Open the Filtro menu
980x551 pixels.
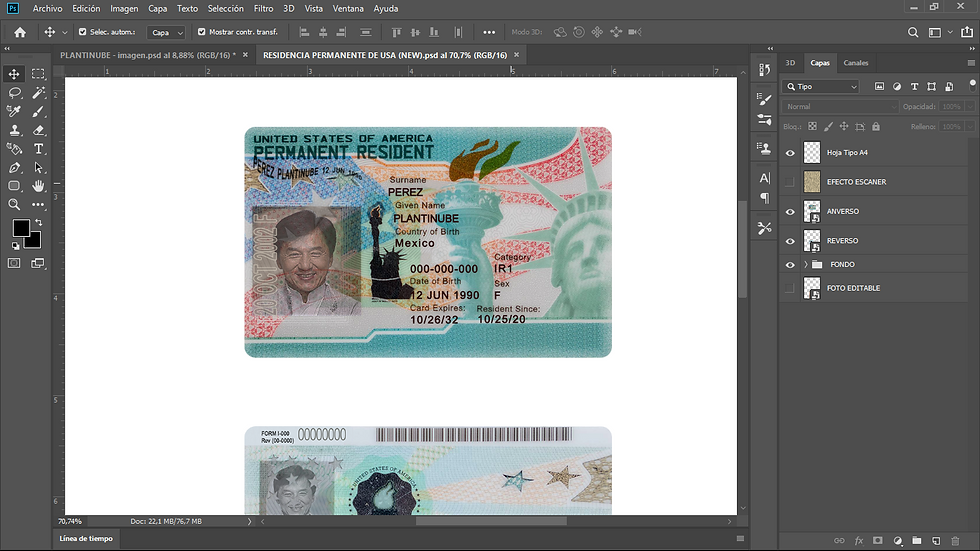tap(263, 9)
